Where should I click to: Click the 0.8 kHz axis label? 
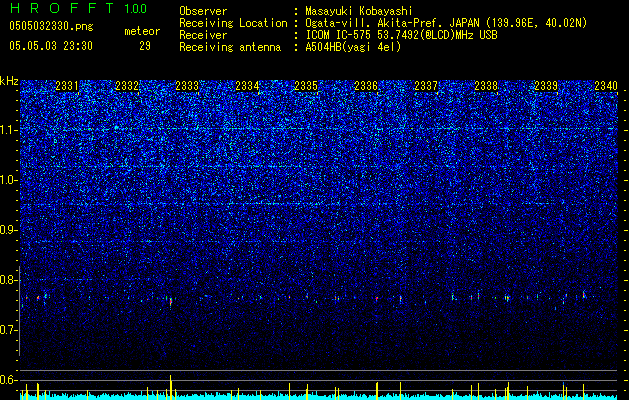(x=8, y=280)
